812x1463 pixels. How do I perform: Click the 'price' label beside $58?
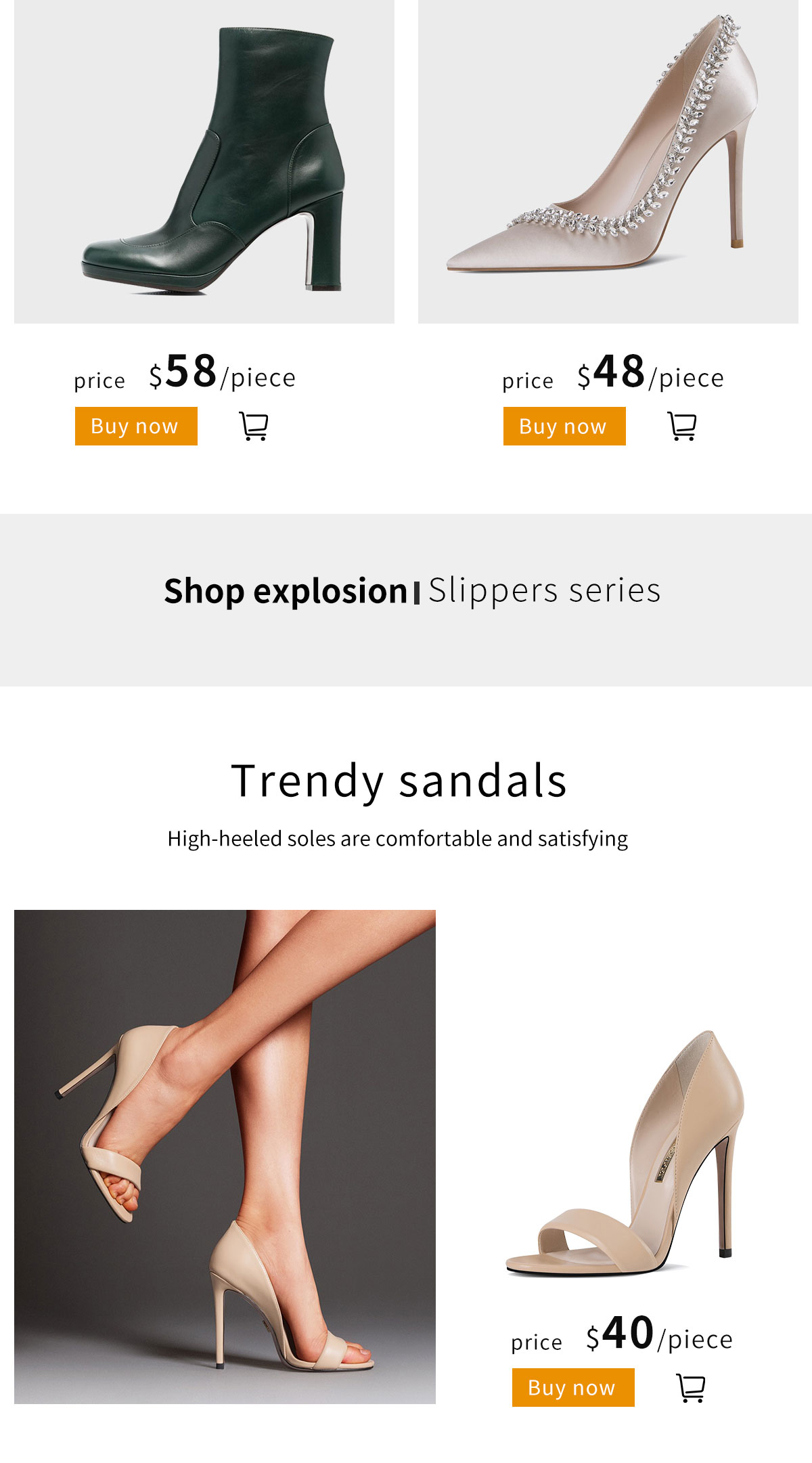tap(99, 380)
